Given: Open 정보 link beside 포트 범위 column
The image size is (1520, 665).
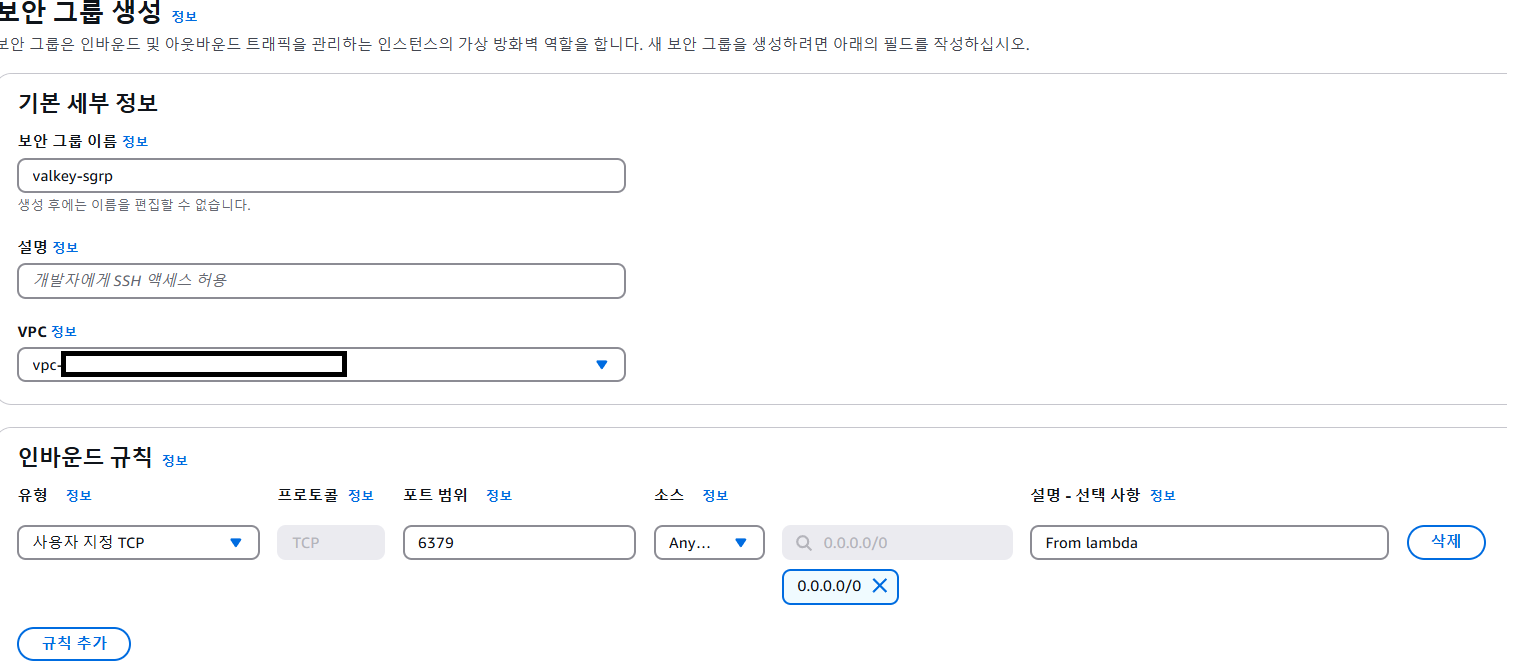Looking at the screenshot, I should coord(499,496).
